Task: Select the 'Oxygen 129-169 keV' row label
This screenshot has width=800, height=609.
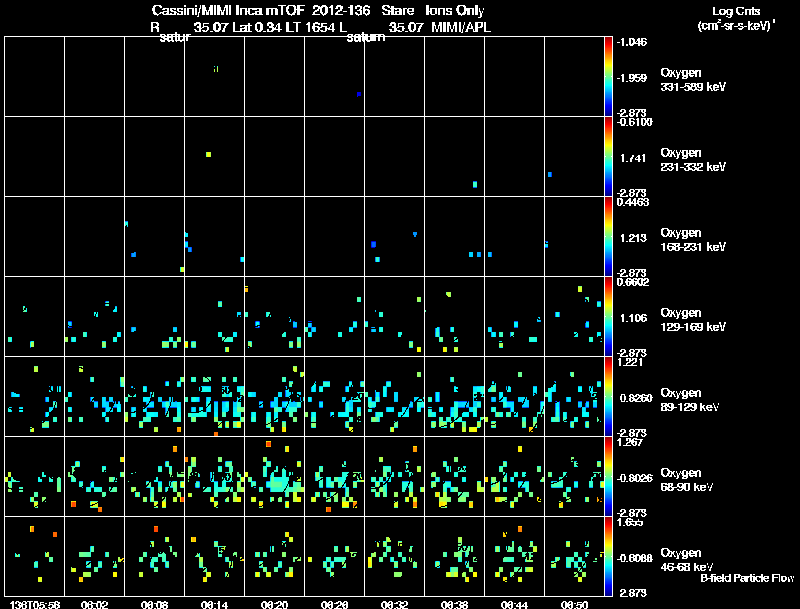Action: [x=693, y=320]
